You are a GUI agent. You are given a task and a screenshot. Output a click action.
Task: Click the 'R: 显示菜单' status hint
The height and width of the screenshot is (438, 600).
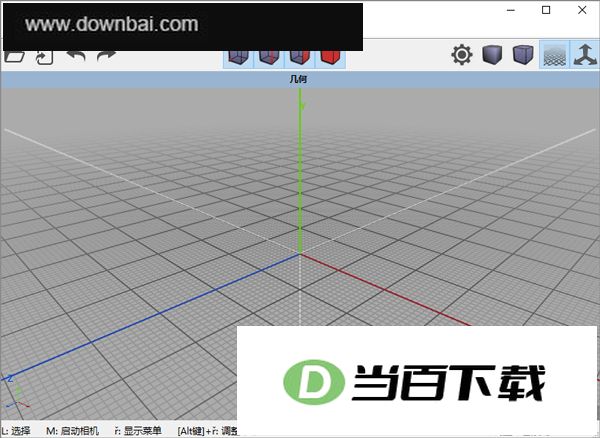click(x=138, y=431)
